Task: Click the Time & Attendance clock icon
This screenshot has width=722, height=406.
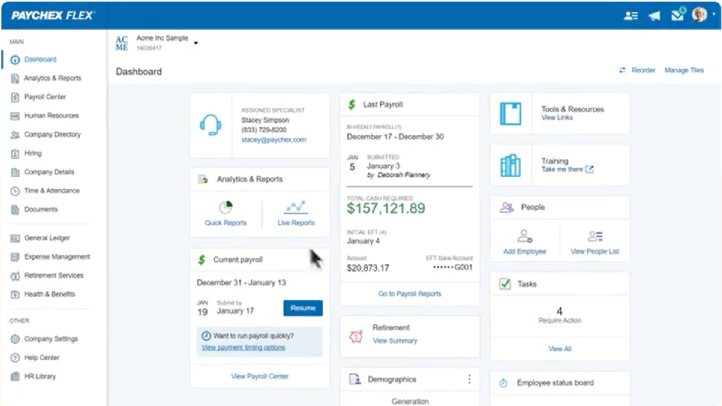Action: 15,191
